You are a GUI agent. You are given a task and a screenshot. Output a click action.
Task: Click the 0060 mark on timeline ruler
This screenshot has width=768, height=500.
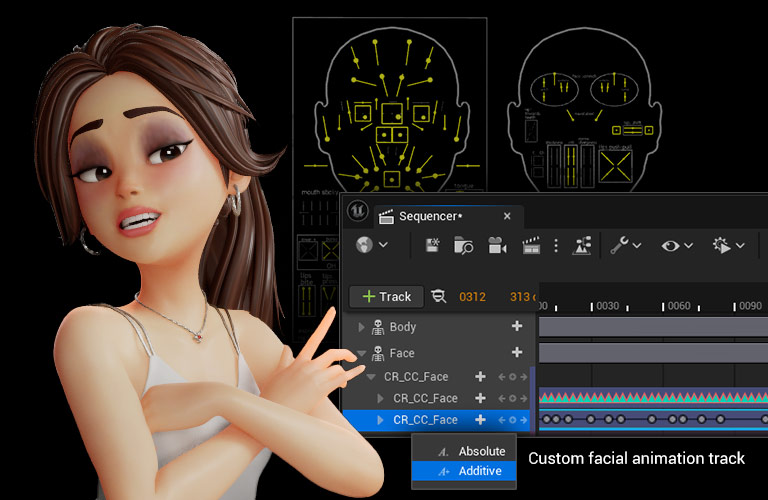point(679,306)
